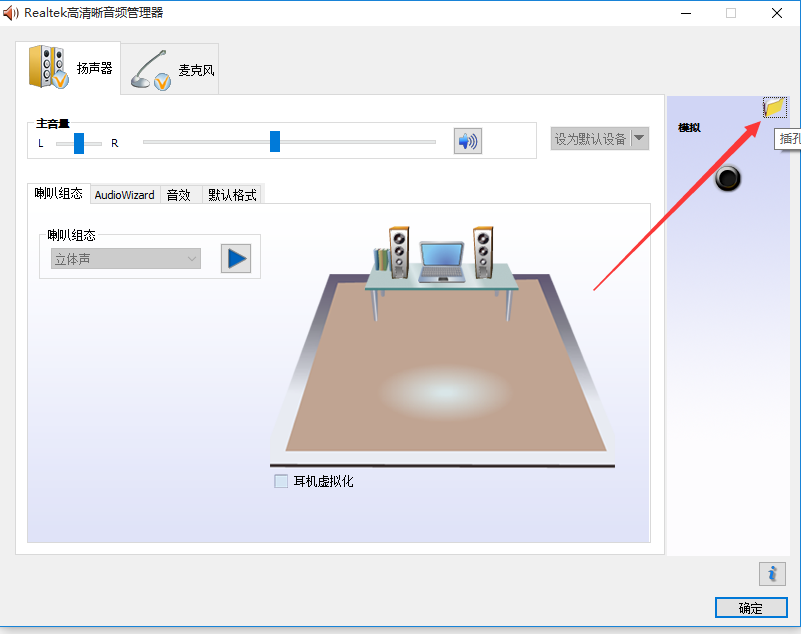Open the AudioWizard tab
The height and width of the screenshot is (634, 801).
coord(125,195)
